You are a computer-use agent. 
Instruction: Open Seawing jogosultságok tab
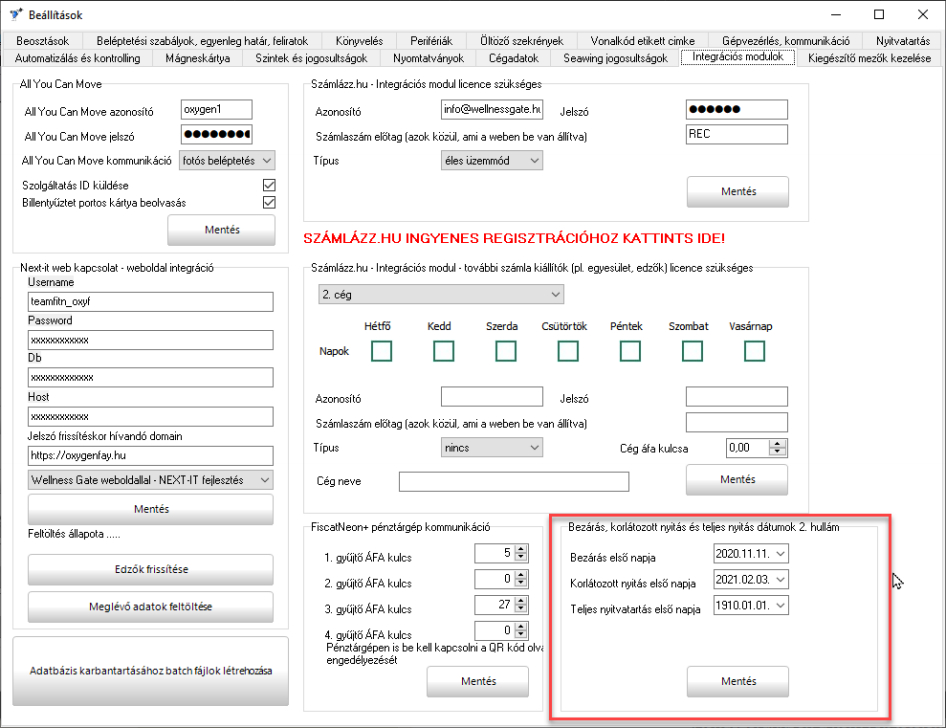click(x=615, y=58)
